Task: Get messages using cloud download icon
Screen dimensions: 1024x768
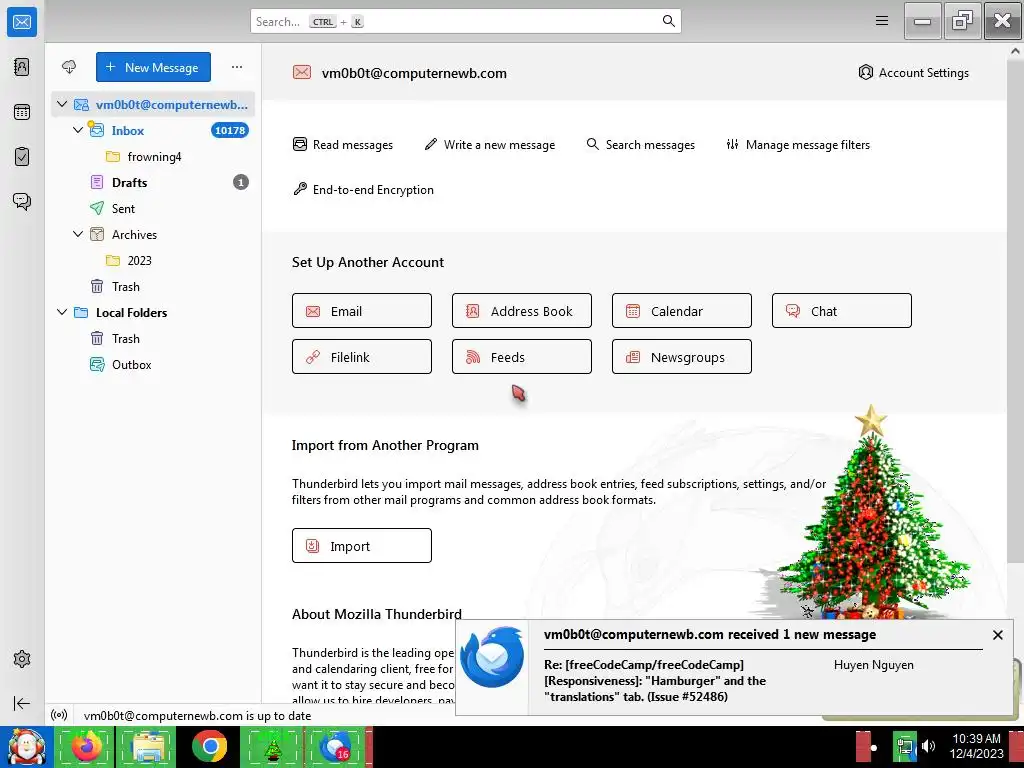Action: coord(69,67)
